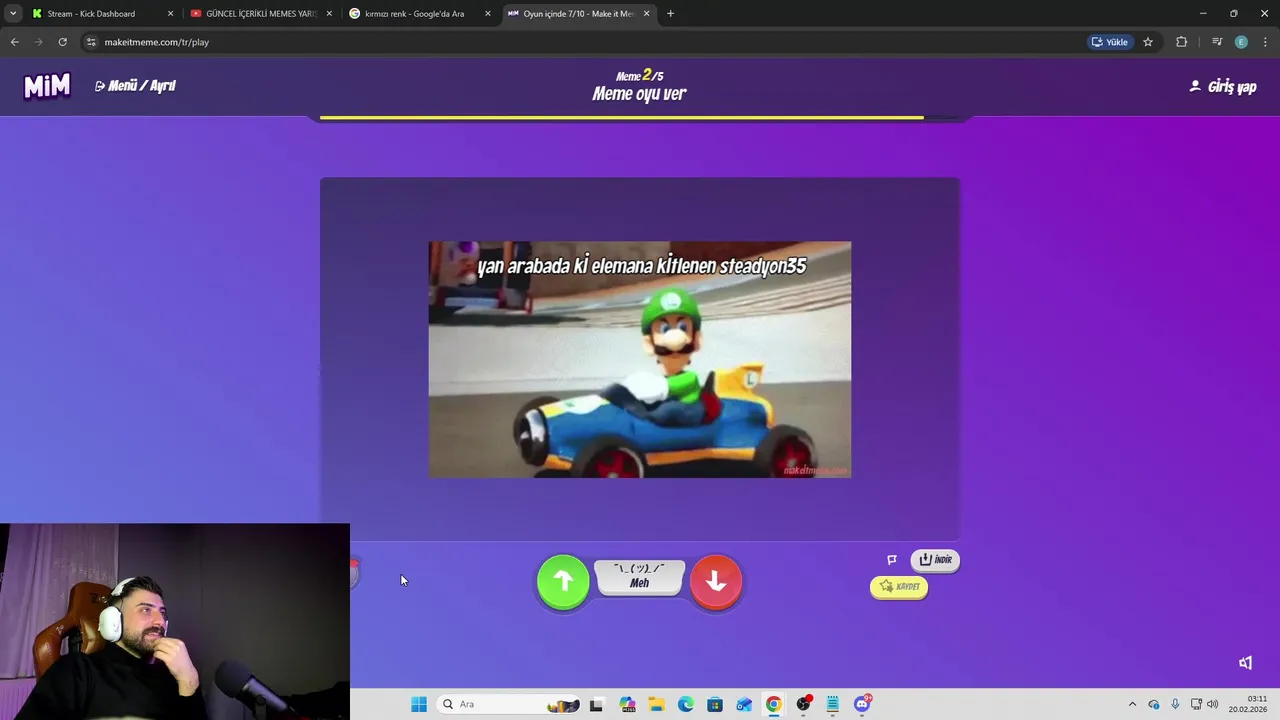Upvote the meme with green arrow
This screenshot has height=720, width=1280.
(563, 581)
